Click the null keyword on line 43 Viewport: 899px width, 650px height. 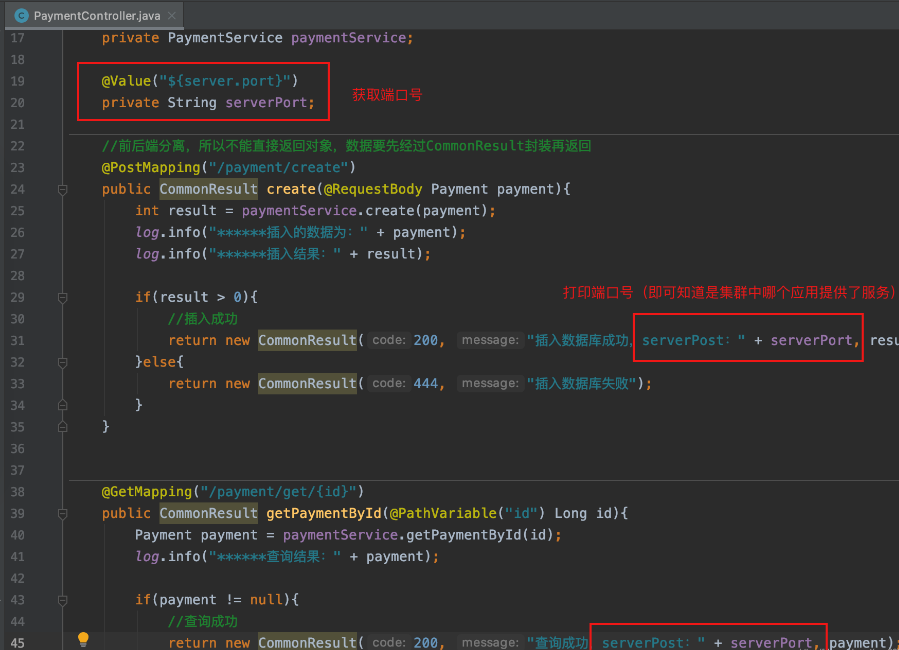coord(266,600)
